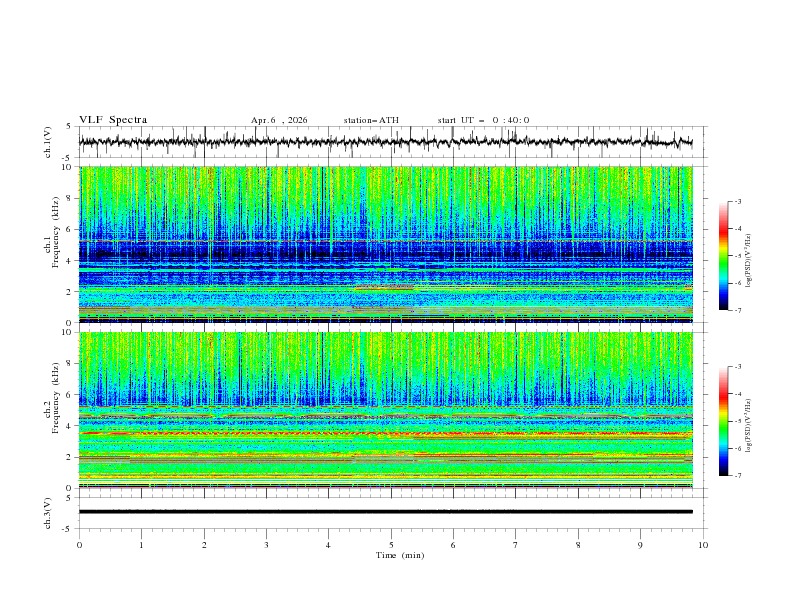This screenshot has width=792, height=612.
Task: Click the ch.1 spectrogram plot area
Action: 386,244
